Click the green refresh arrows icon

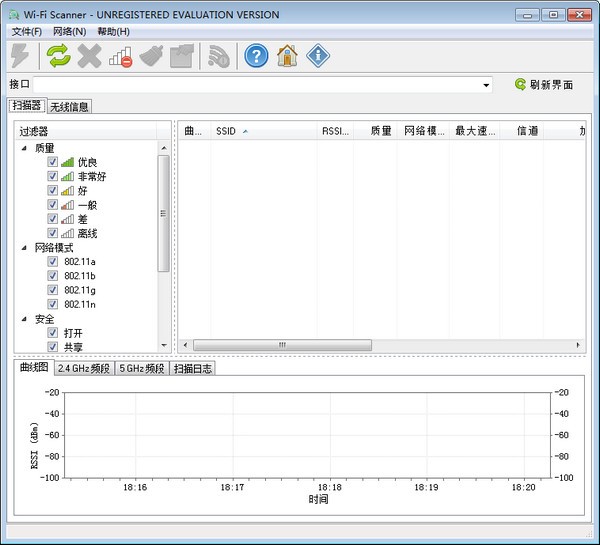pyautogui.click(x=58, y=56)
